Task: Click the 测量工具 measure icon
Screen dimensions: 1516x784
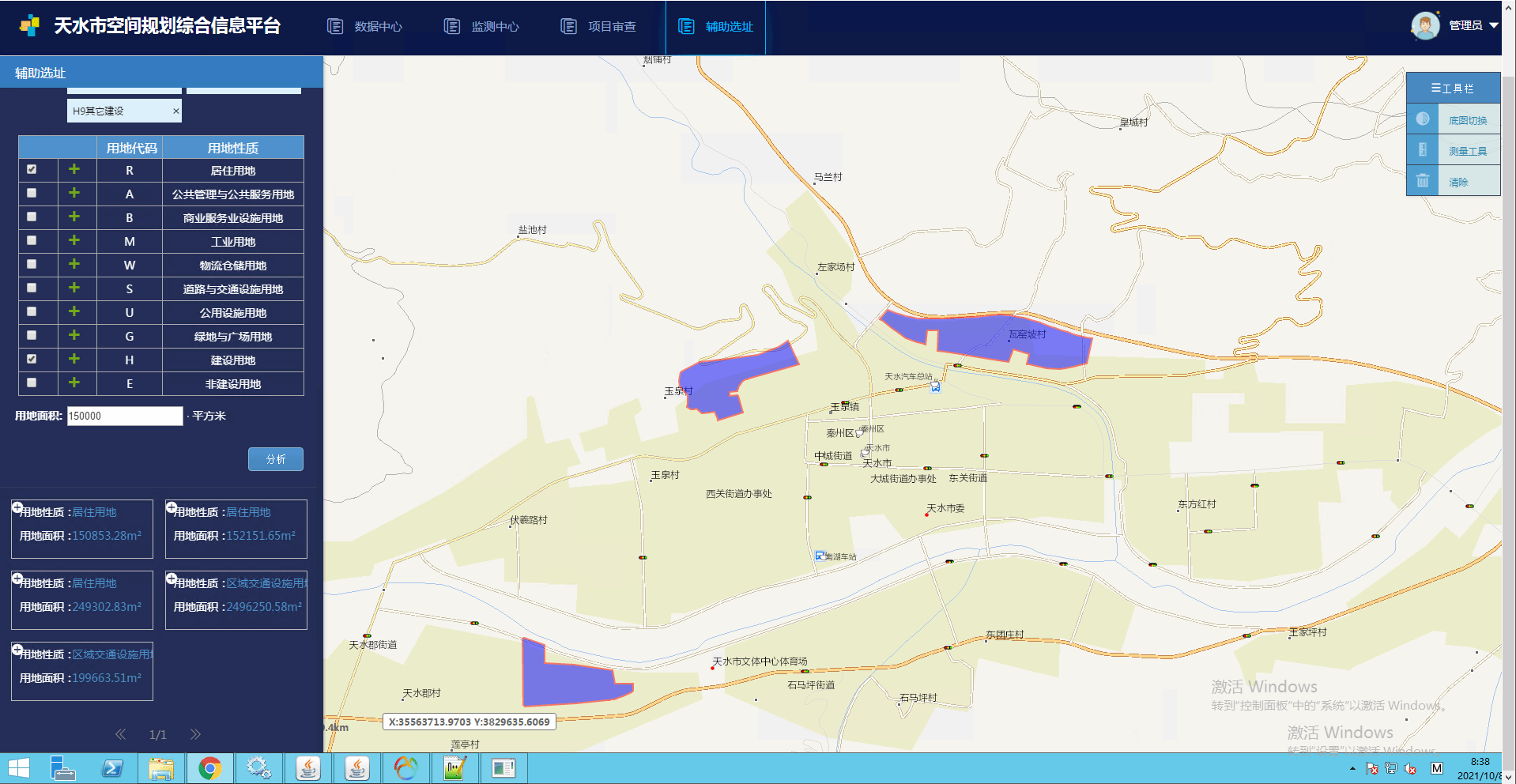Action: (1423, 149)
